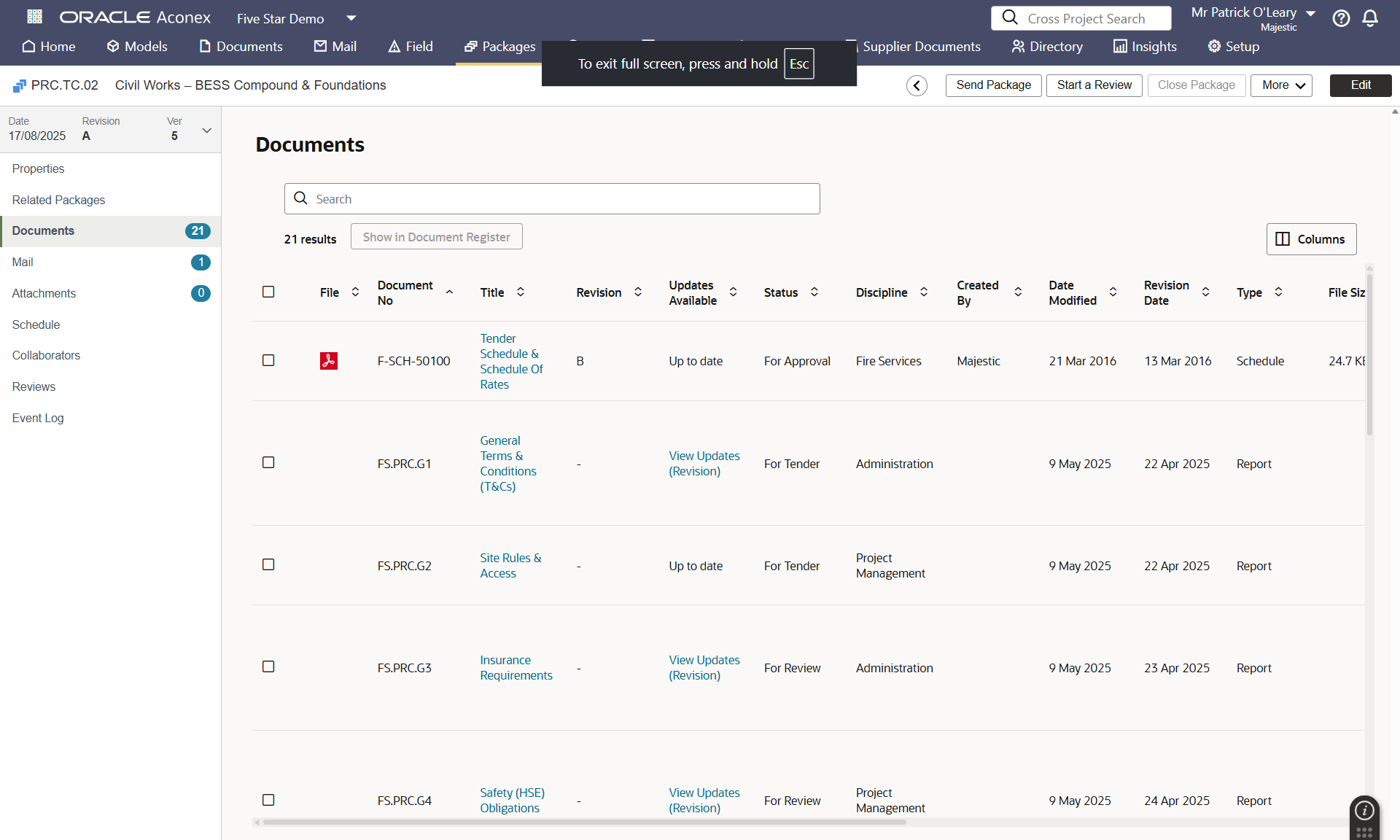Click the package icon beside PRC.TC.02

[x=20, y=86]
